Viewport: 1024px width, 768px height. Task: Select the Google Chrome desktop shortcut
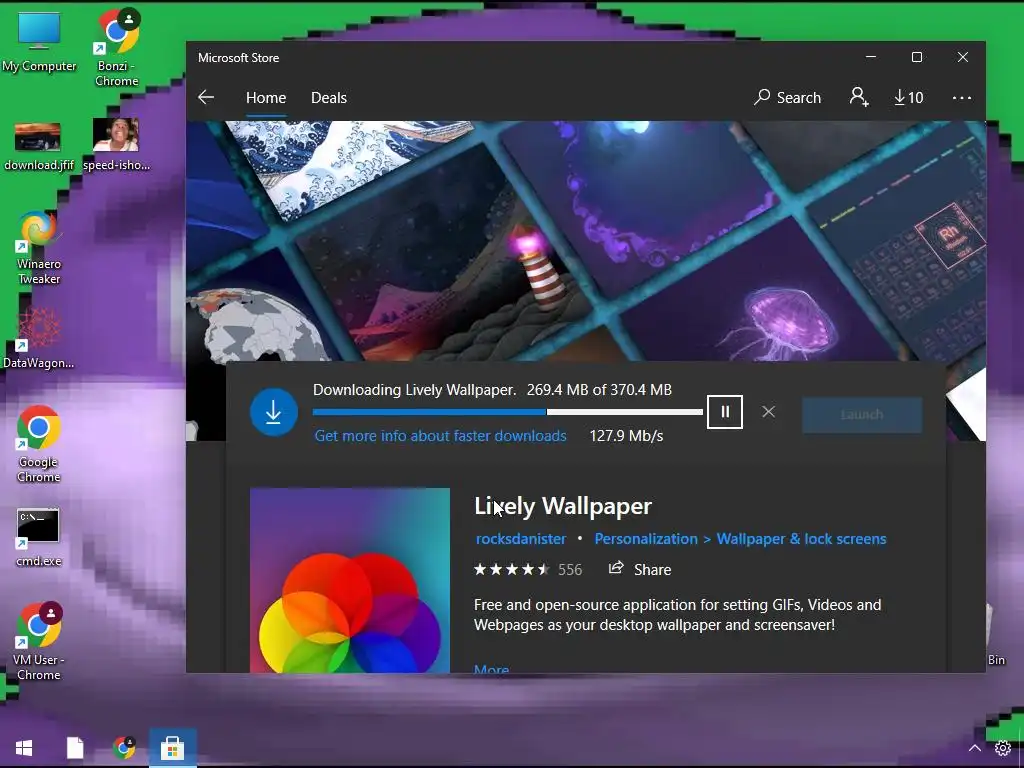39,444
